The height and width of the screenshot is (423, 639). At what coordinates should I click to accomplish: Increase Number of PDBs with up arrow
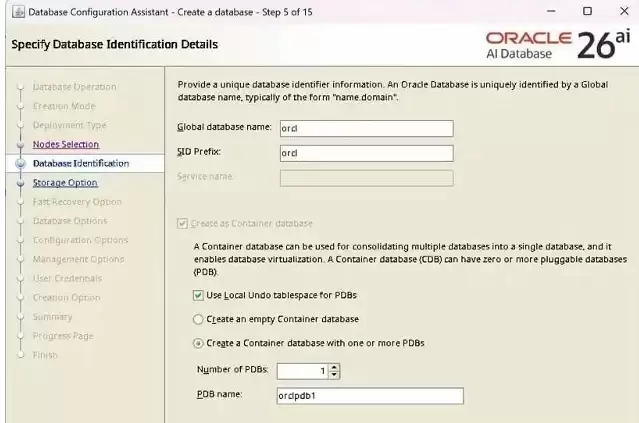tap(334, 367)
